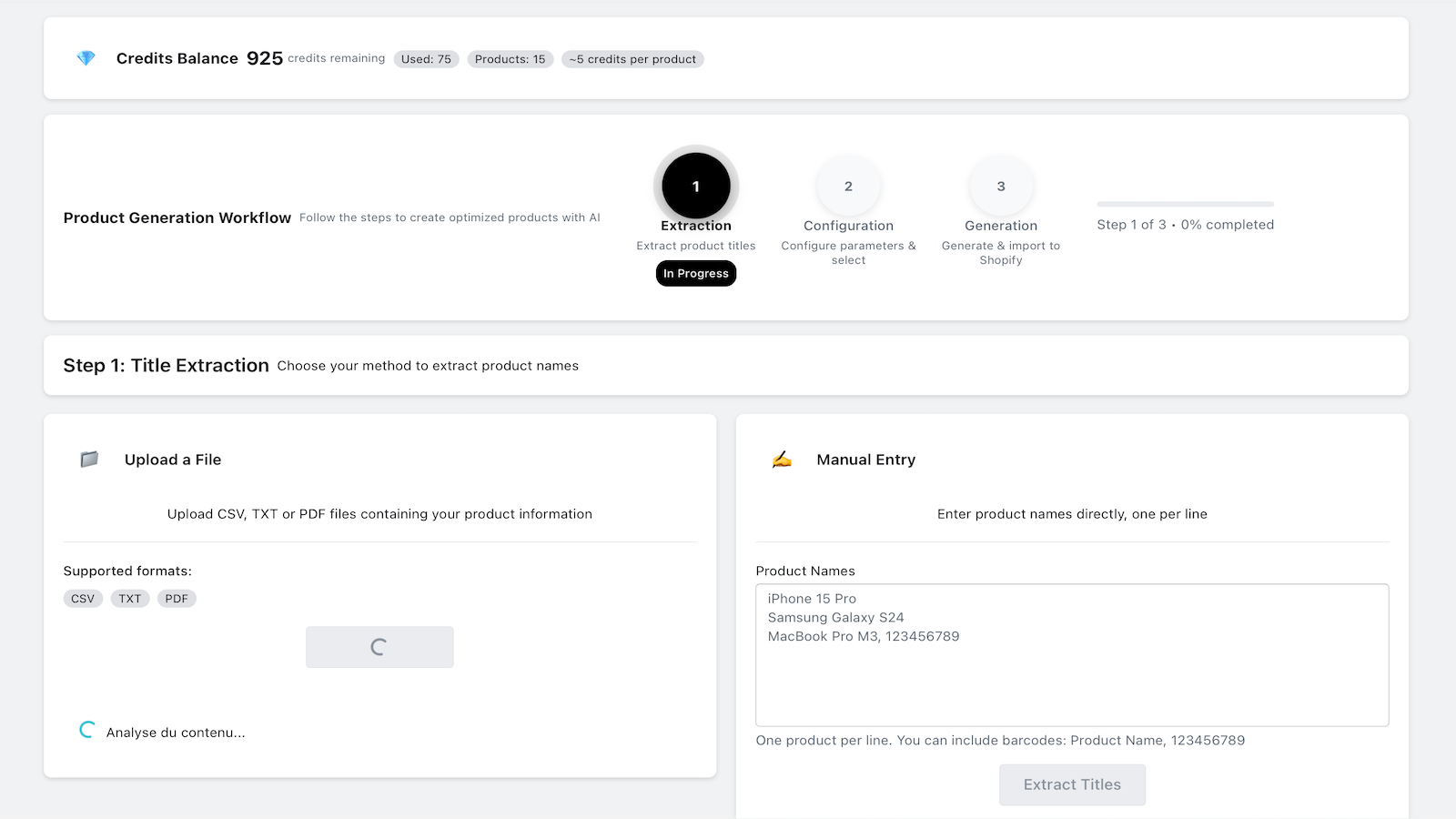
Task: Click the pencil icon beside Manual Entry
Action: pyautogui.click(x=783, y=459)
